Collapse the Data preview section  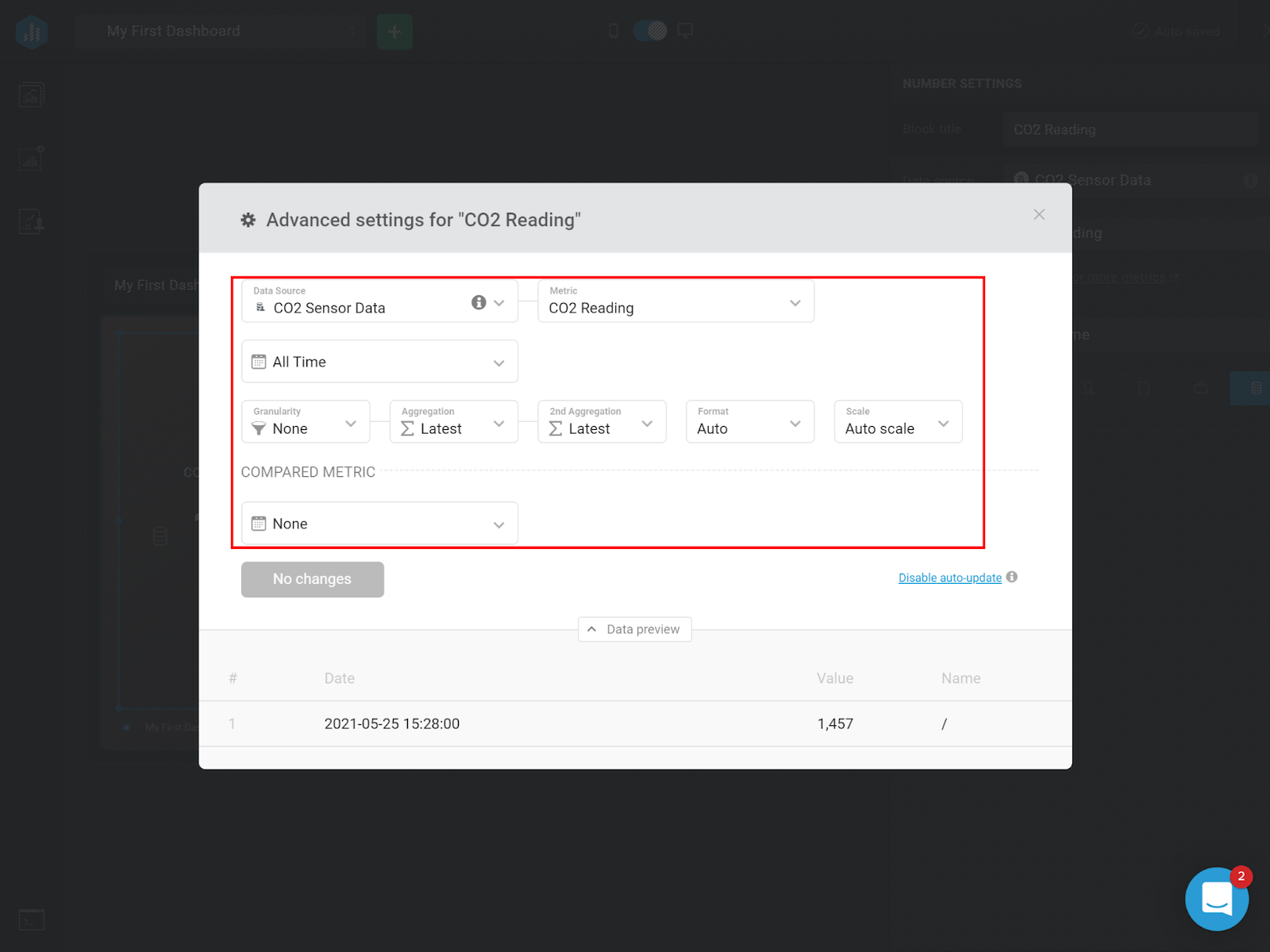(x=634, y=629)
